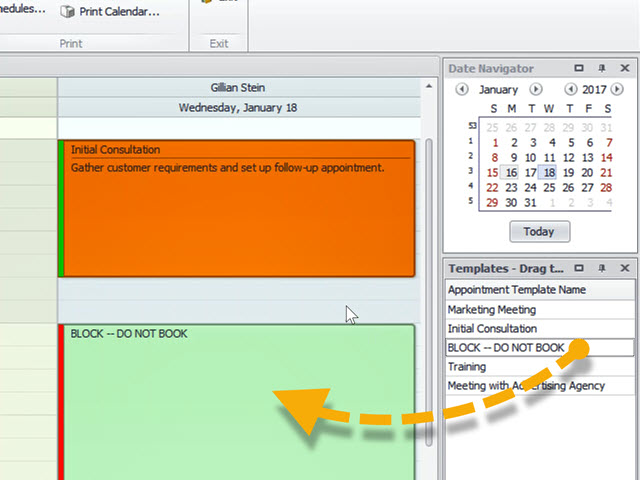Select January 1 in the calendar
Screen dimensions: 640x480
point(495,143)
